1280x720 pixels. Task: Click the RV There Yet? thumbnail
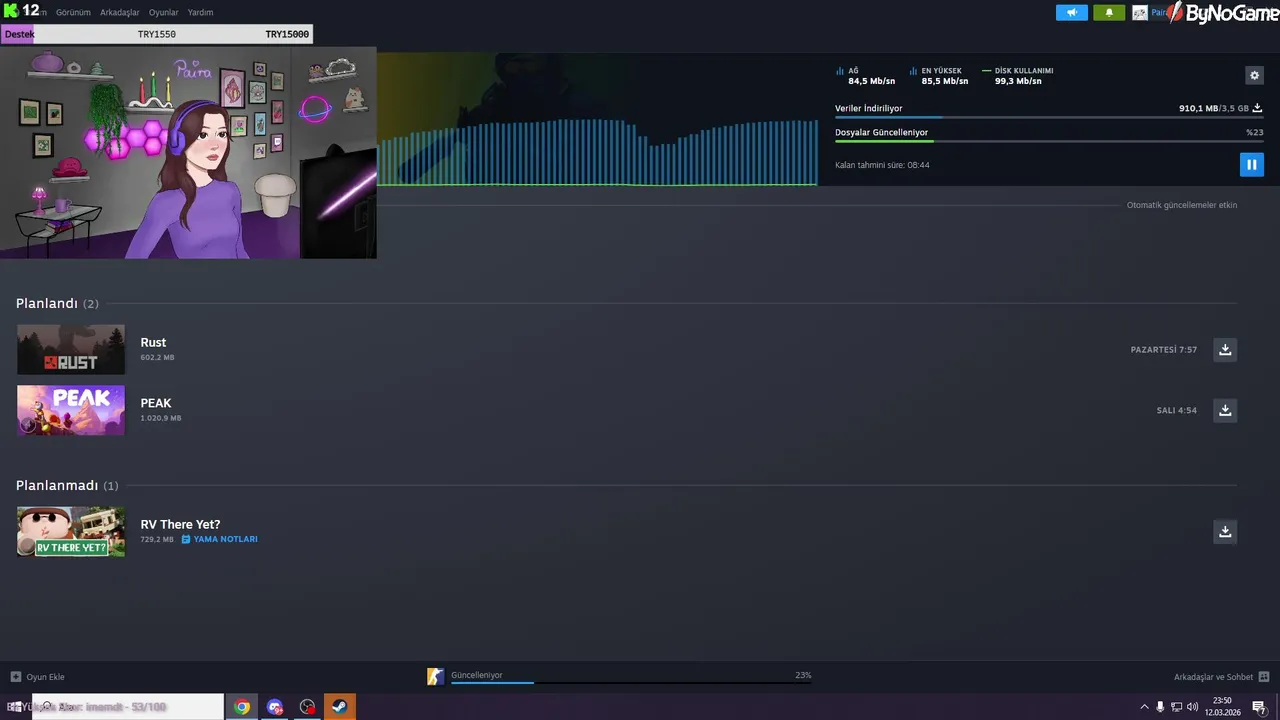(x=71, y=531)
